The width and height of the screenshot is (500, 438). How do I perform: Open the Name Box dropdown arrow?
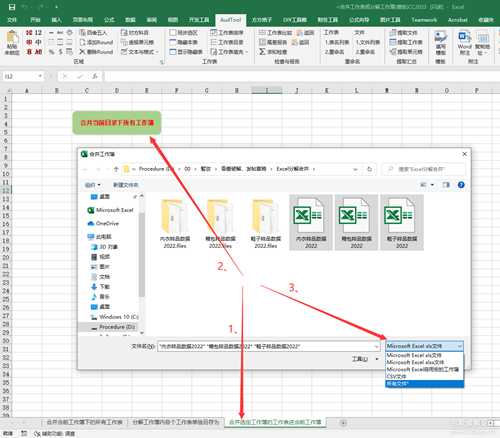(40, 76)
